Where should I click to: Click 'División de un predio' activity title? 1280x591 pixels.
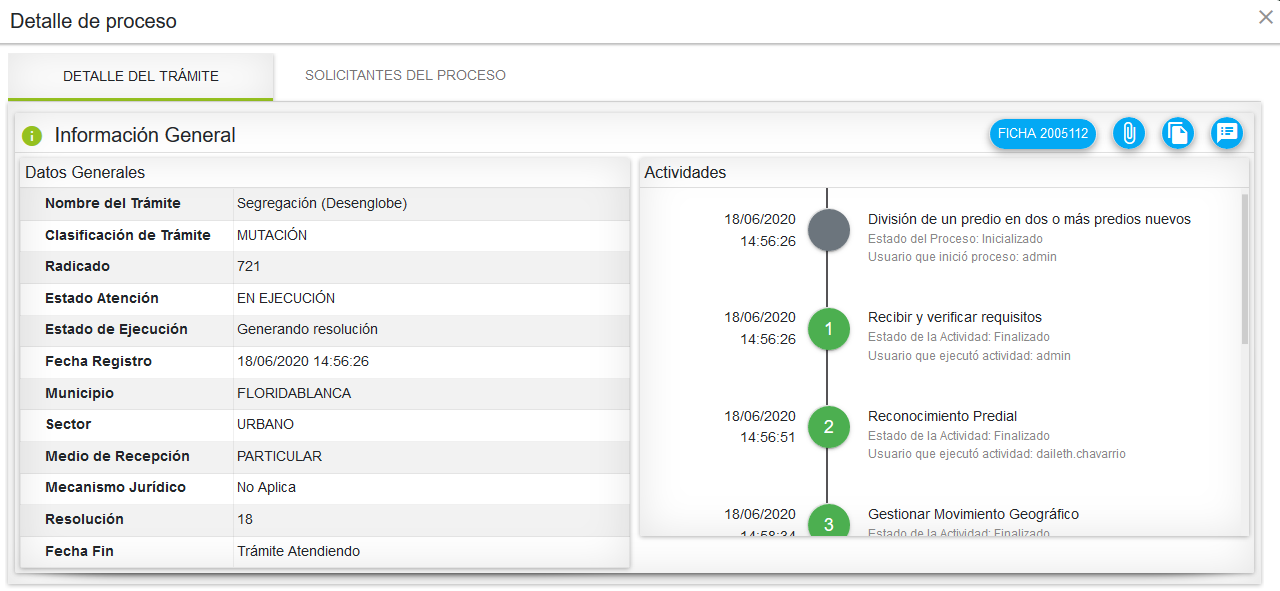[x=1030, y=219]
